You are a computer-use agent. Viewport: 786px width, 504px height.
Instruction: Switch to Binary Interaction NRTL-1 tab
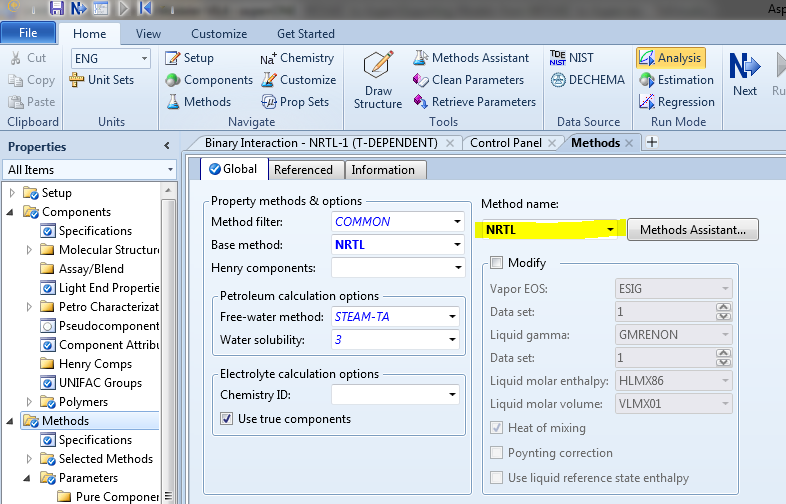coord(321,143)
